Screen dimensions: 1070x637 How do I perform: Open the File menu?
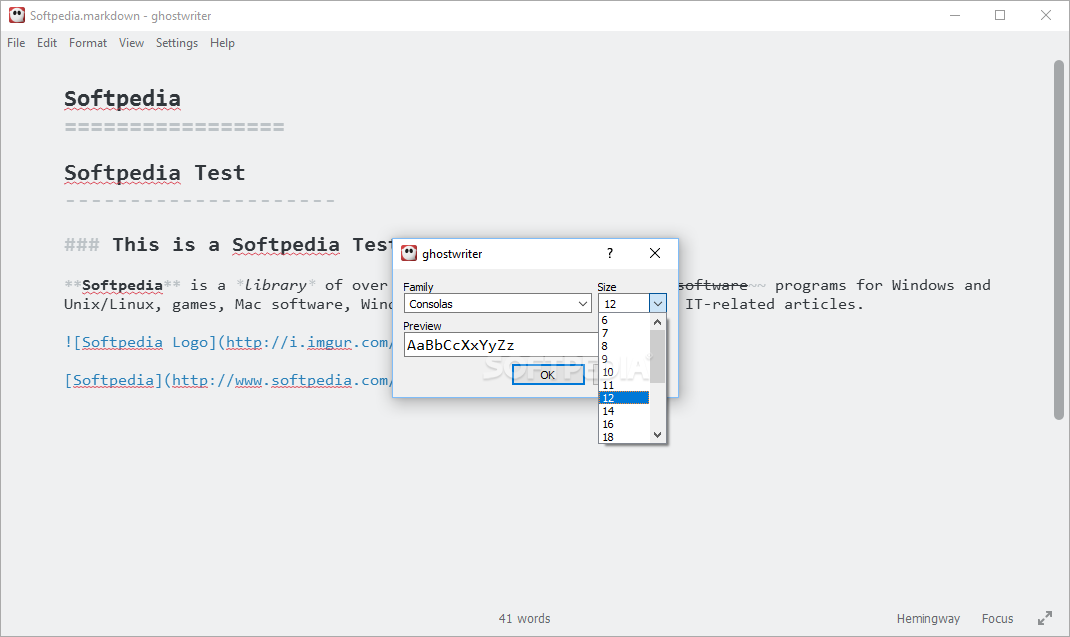coord(16,43)
